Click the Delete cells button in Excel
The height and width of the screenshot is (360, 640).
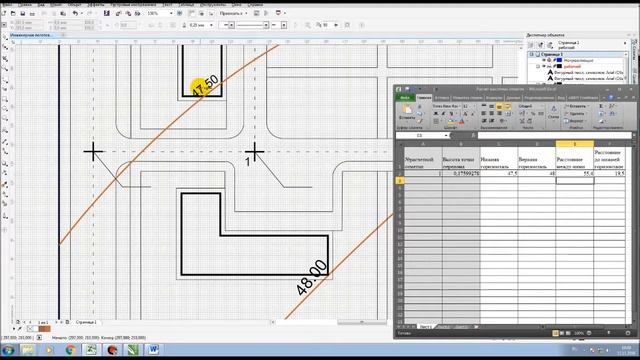575,114
